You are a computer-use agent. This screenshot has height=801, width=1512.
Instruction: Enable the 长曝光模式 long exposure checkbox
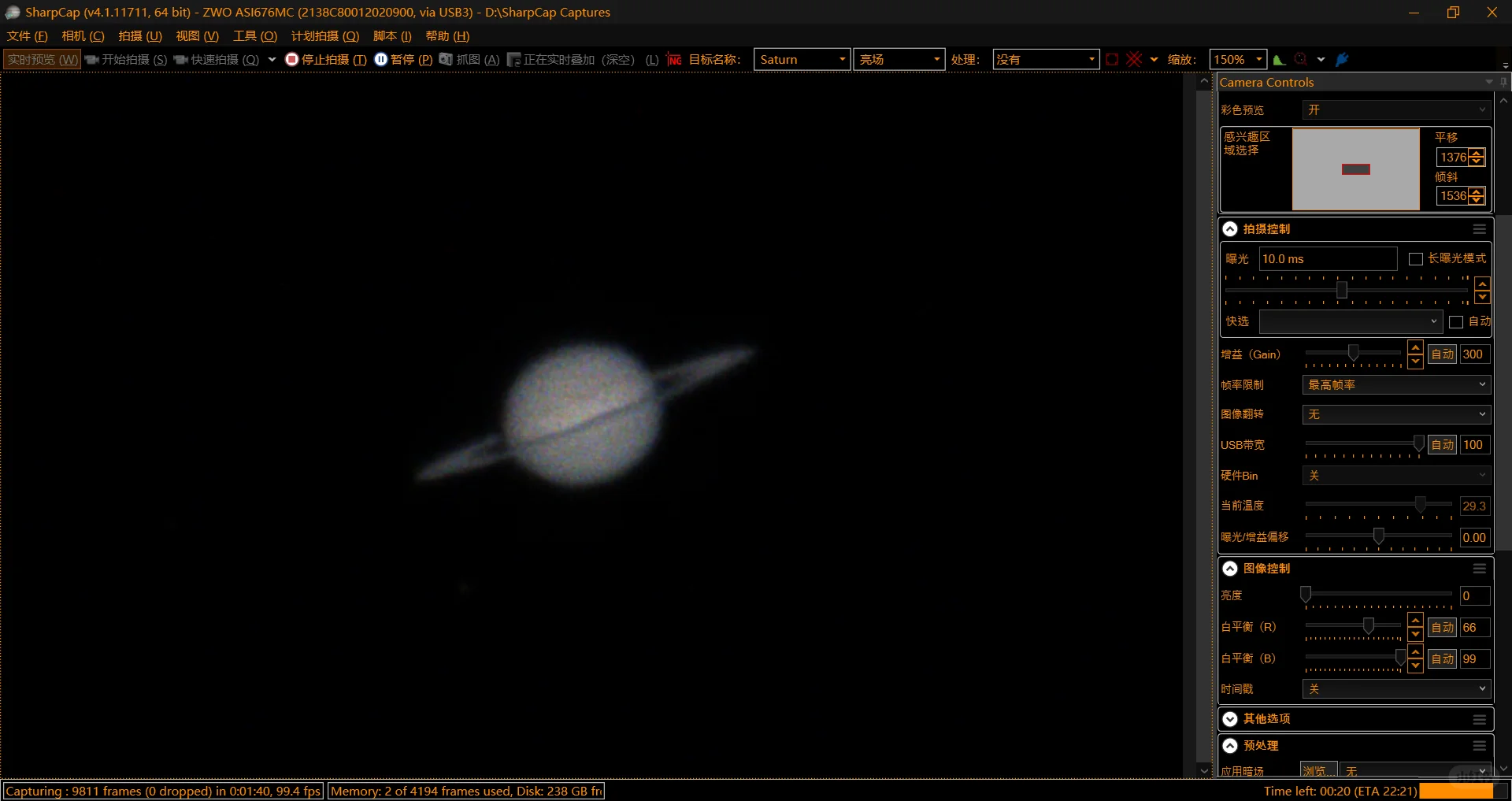(x=1415, y=259)
